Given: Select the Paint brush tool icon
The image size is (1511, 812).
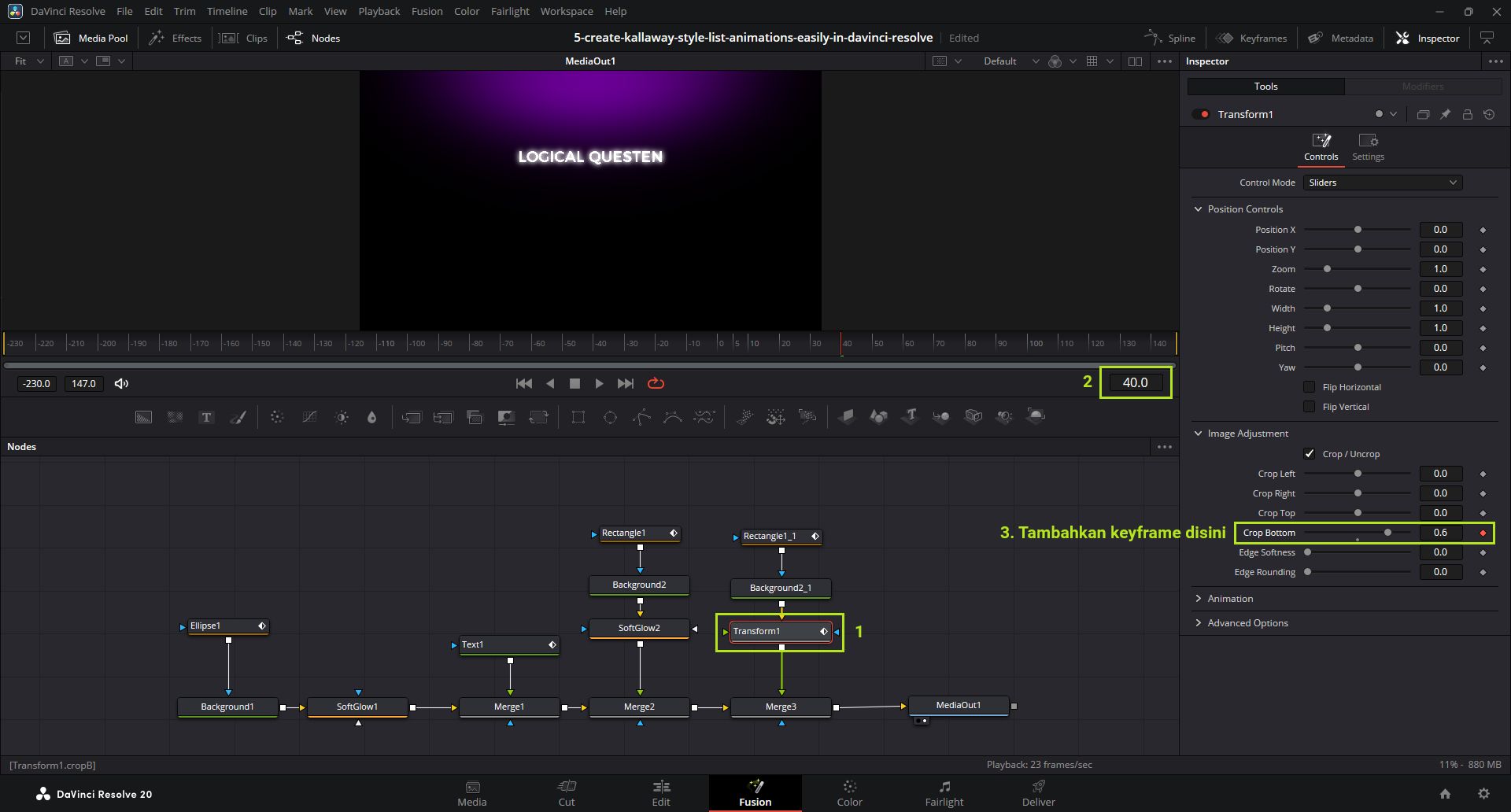Looking at the screenshot, I should [238, 417].
